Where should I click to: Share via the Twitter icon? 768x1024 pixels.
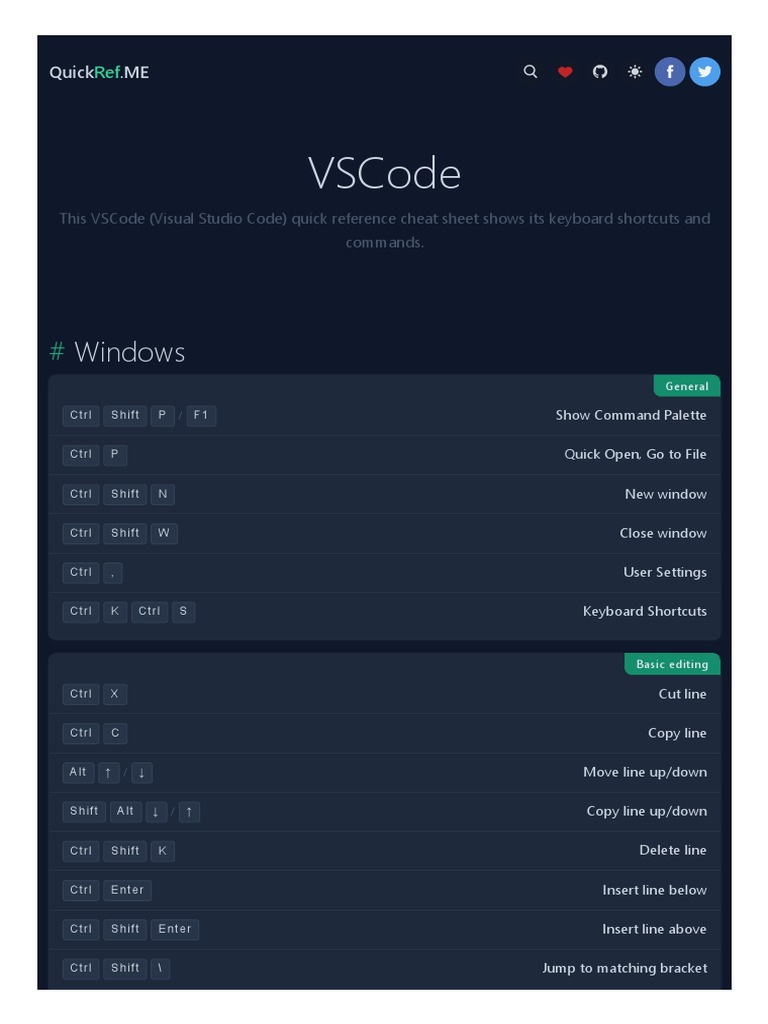click(x=705, y=72)
